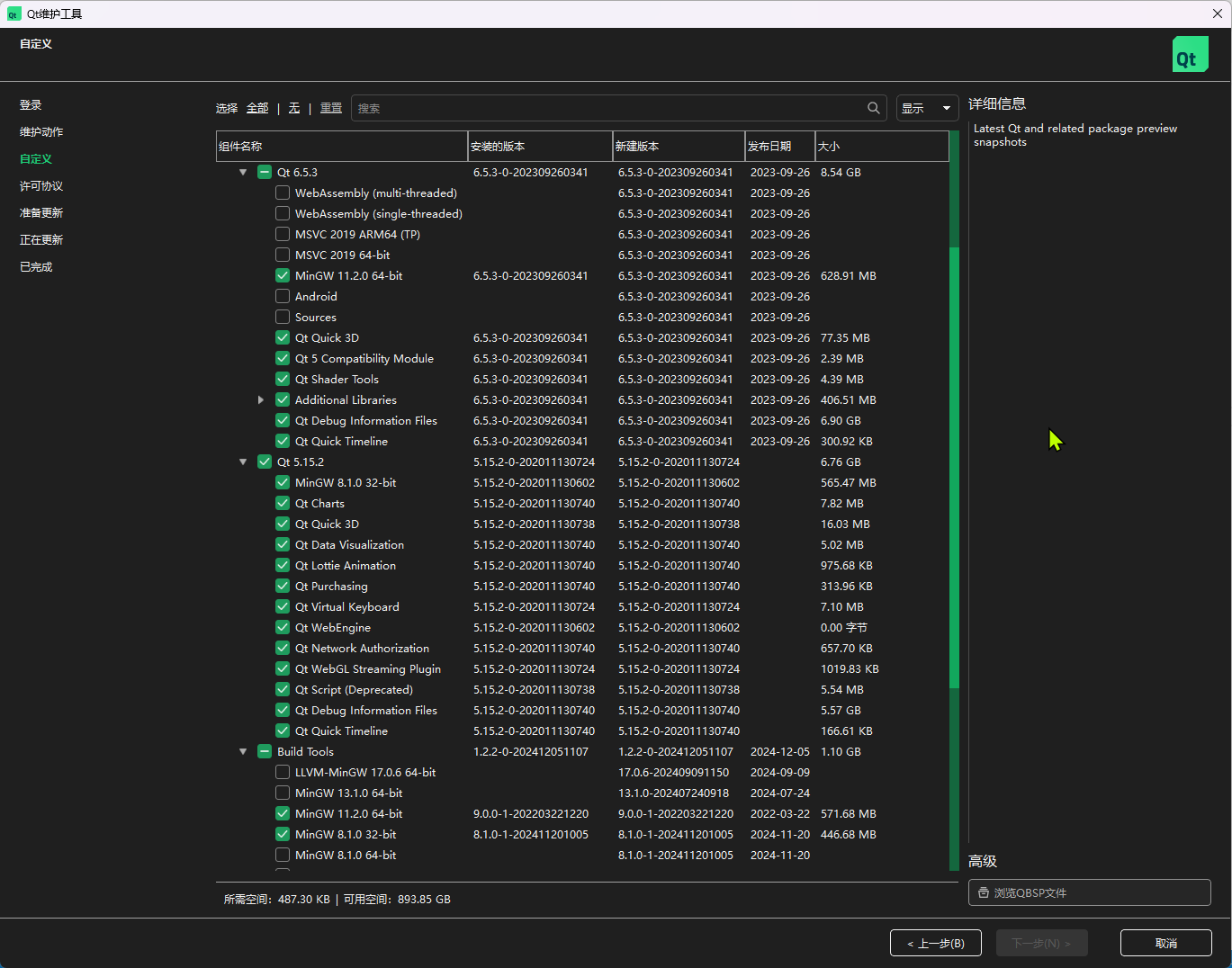Select Qt WebGL Streaming Plugin row
Viewport: 1232px width, 968px height.
click(582, 668)
